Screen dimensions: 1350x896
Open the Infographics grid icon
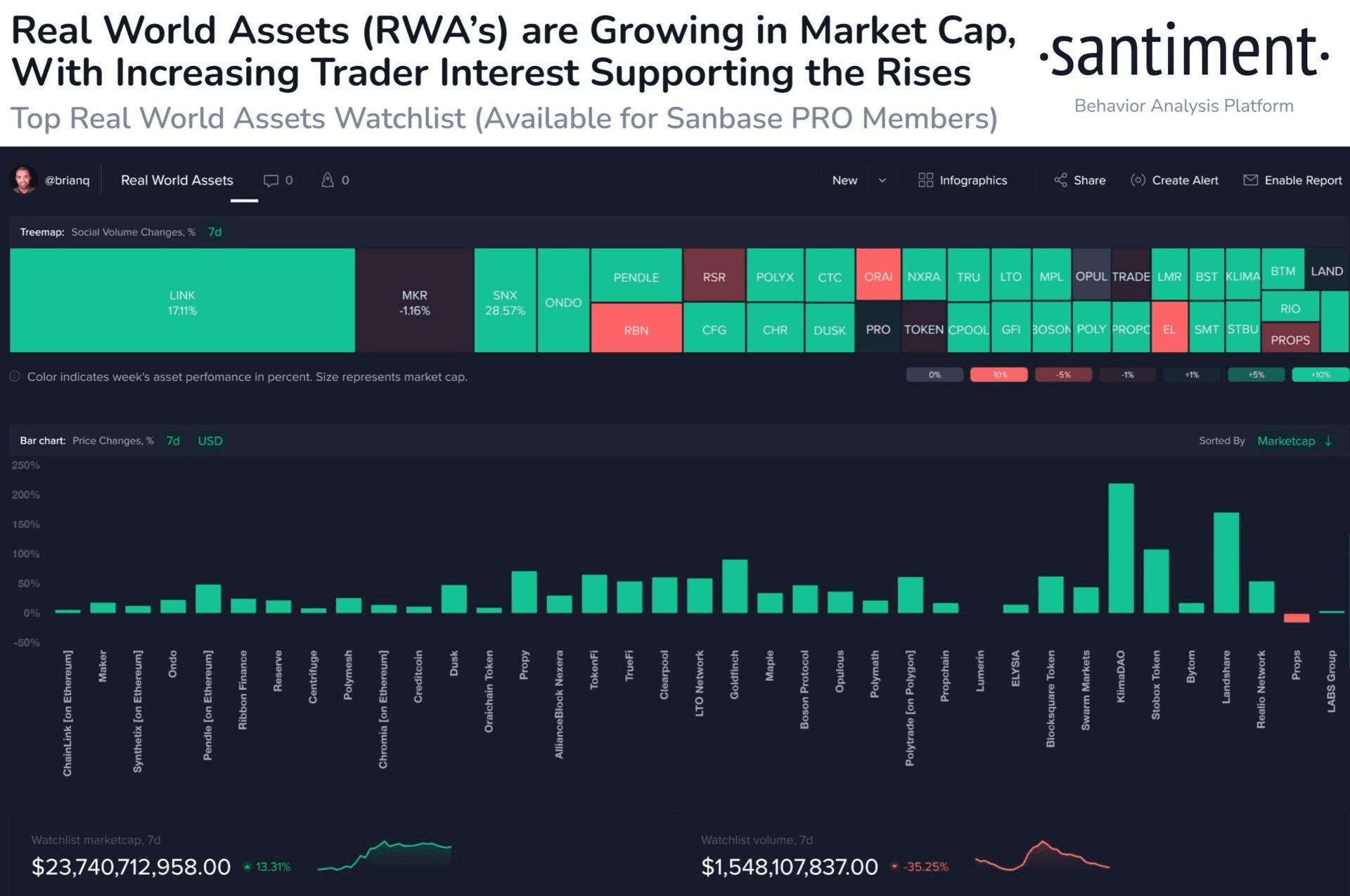[x=925, y=180]
